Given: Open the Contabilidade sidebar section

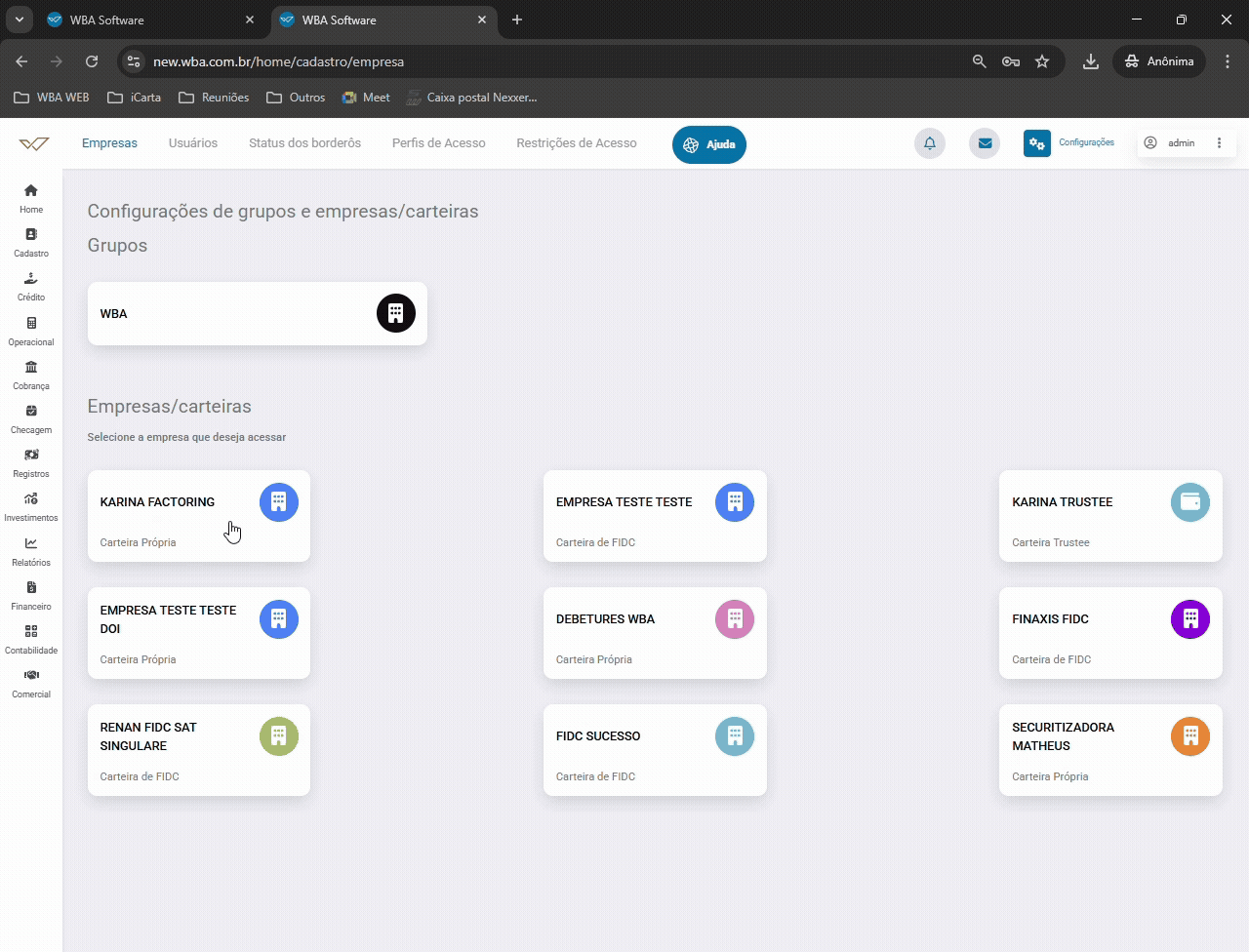Looking at the screenshot, I should click(31, 639).
